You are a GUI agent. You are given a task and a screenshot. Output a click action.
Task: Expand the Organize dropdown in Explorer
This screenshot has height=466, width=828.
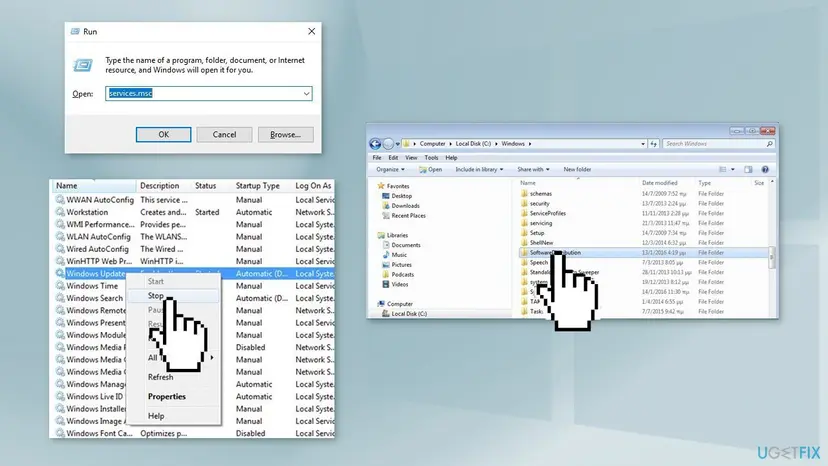(x=403, y=170)
